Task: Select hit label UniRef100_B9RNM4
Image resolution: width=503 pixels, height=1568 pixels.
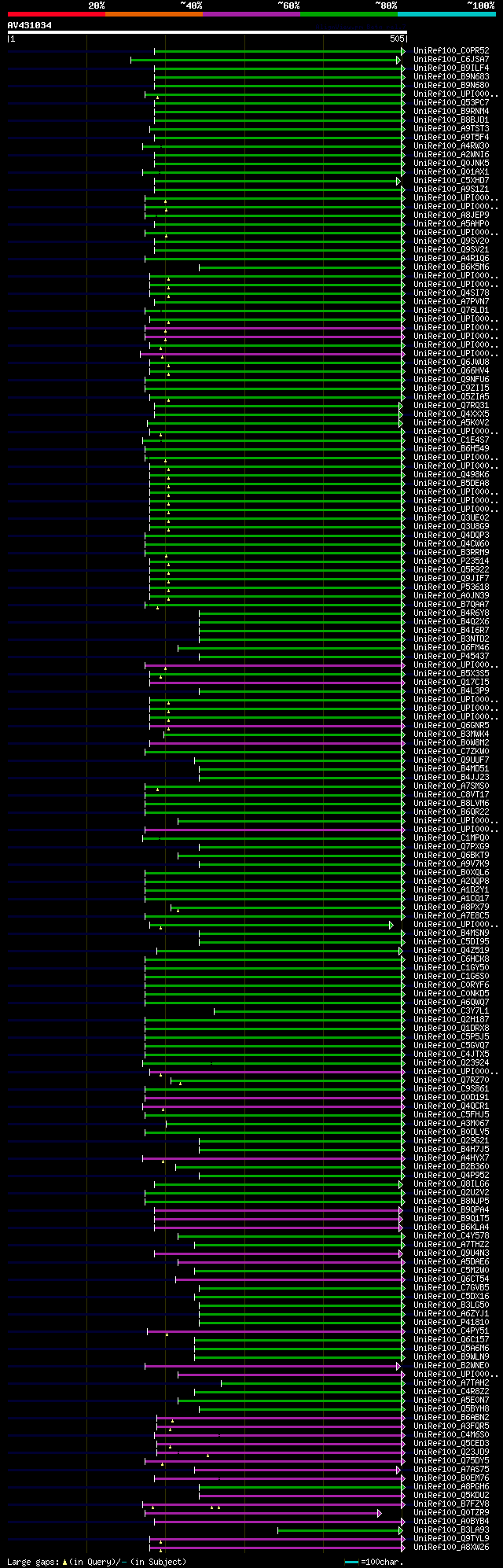Action: click(451, 112)
